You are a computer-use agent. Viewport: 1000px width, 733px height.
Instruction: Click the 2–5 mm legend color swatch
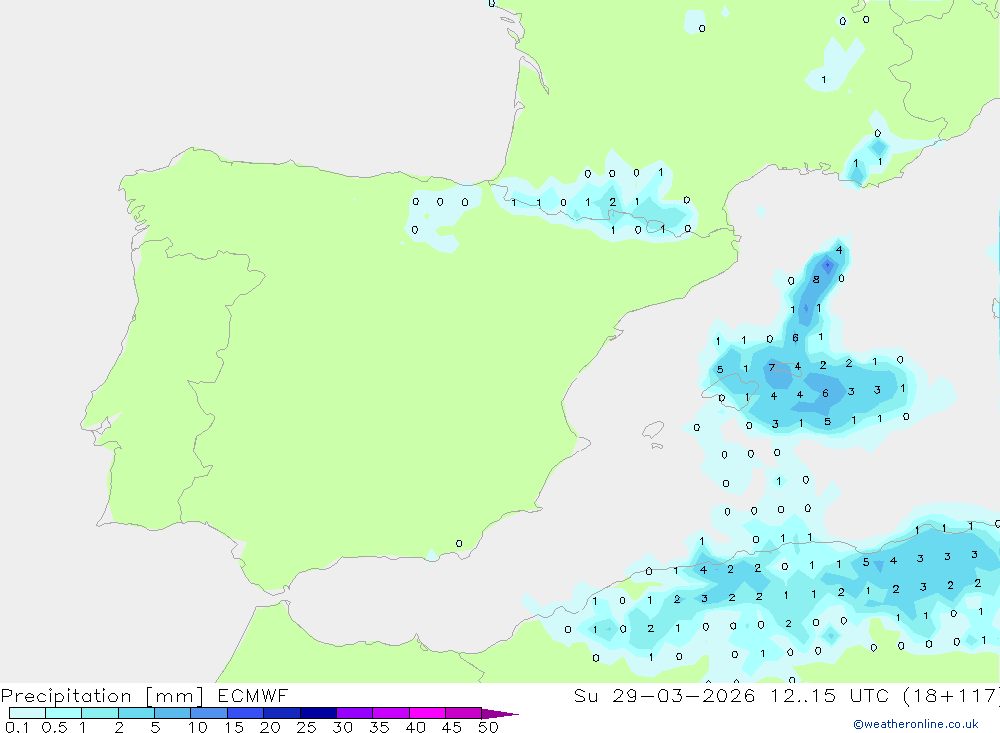click(x=136, y=713)
